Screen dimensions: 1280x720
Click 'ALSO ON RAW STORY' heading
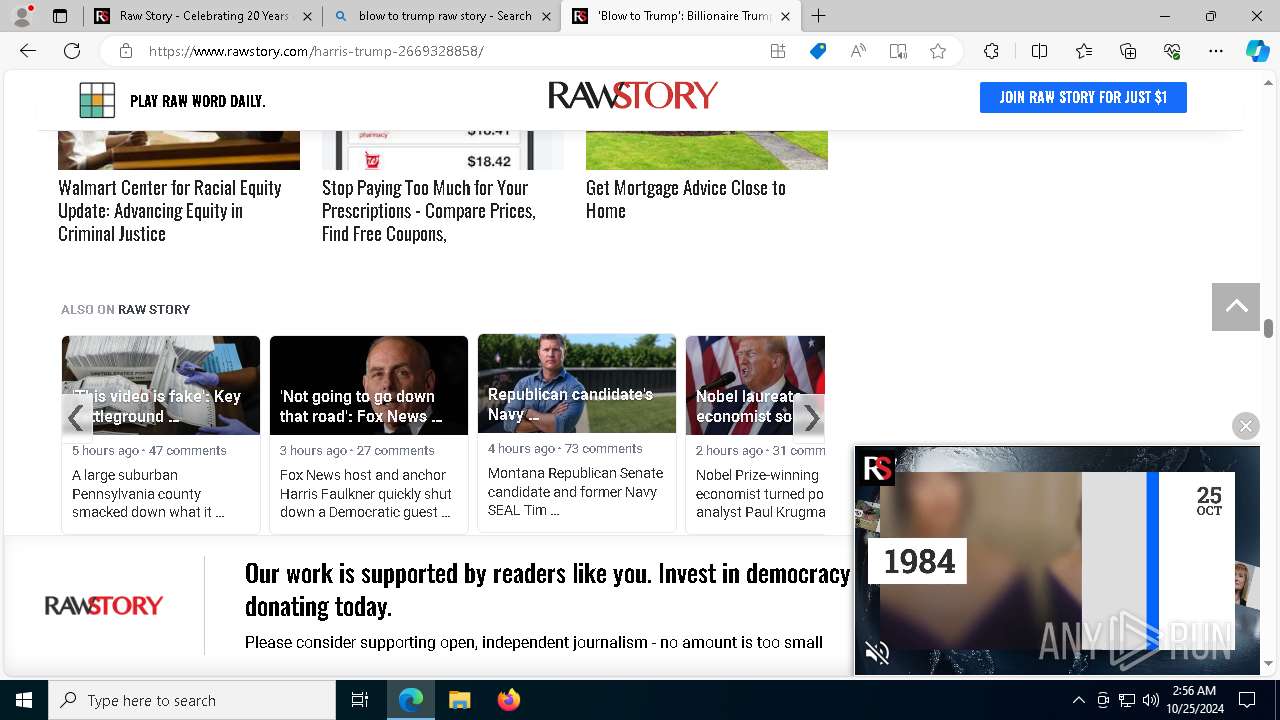pos(125,310)
